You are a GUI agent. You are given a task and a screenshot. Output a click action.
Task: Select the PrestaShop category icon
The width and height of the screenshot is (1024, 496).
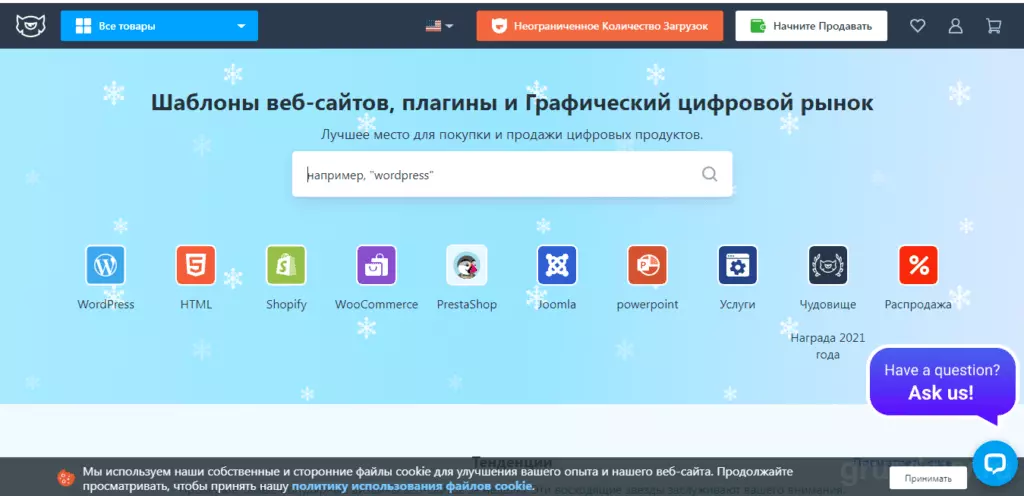pyautogui.click(x=467, y=265)
